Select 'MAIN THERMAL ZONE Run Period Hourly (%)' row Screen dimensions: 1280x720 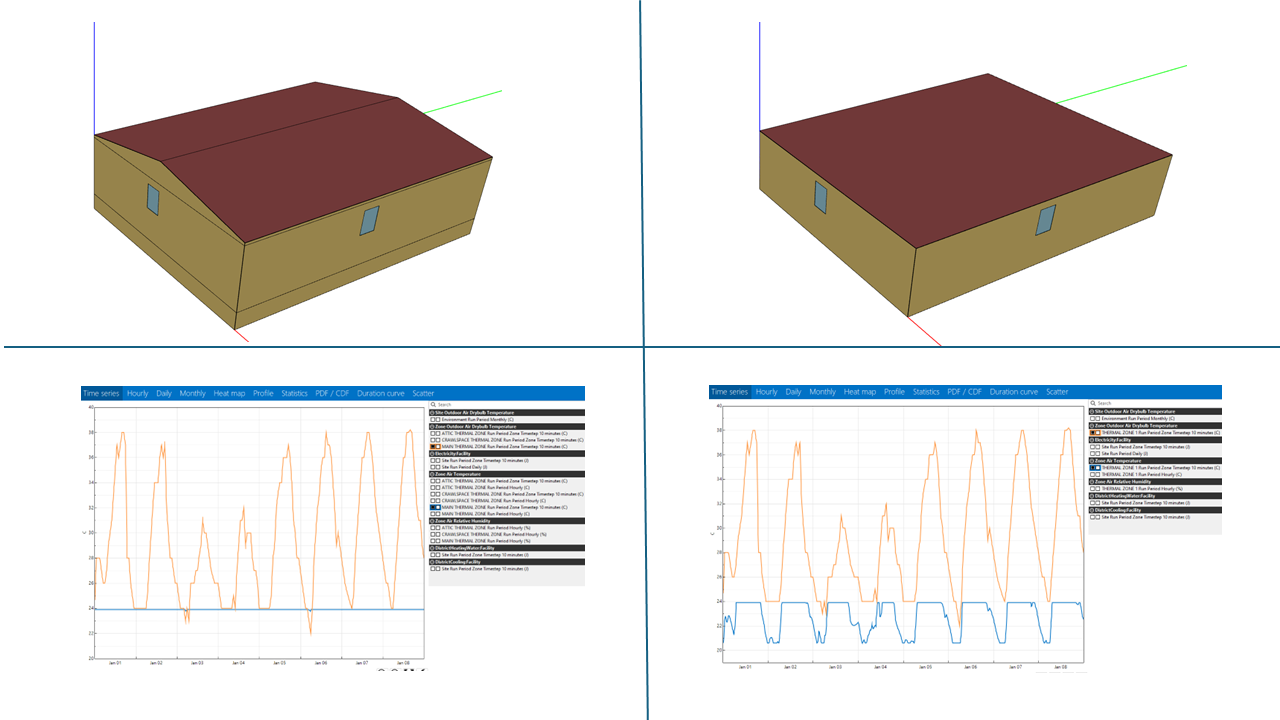pyautogui.click(x=507, y=541)
